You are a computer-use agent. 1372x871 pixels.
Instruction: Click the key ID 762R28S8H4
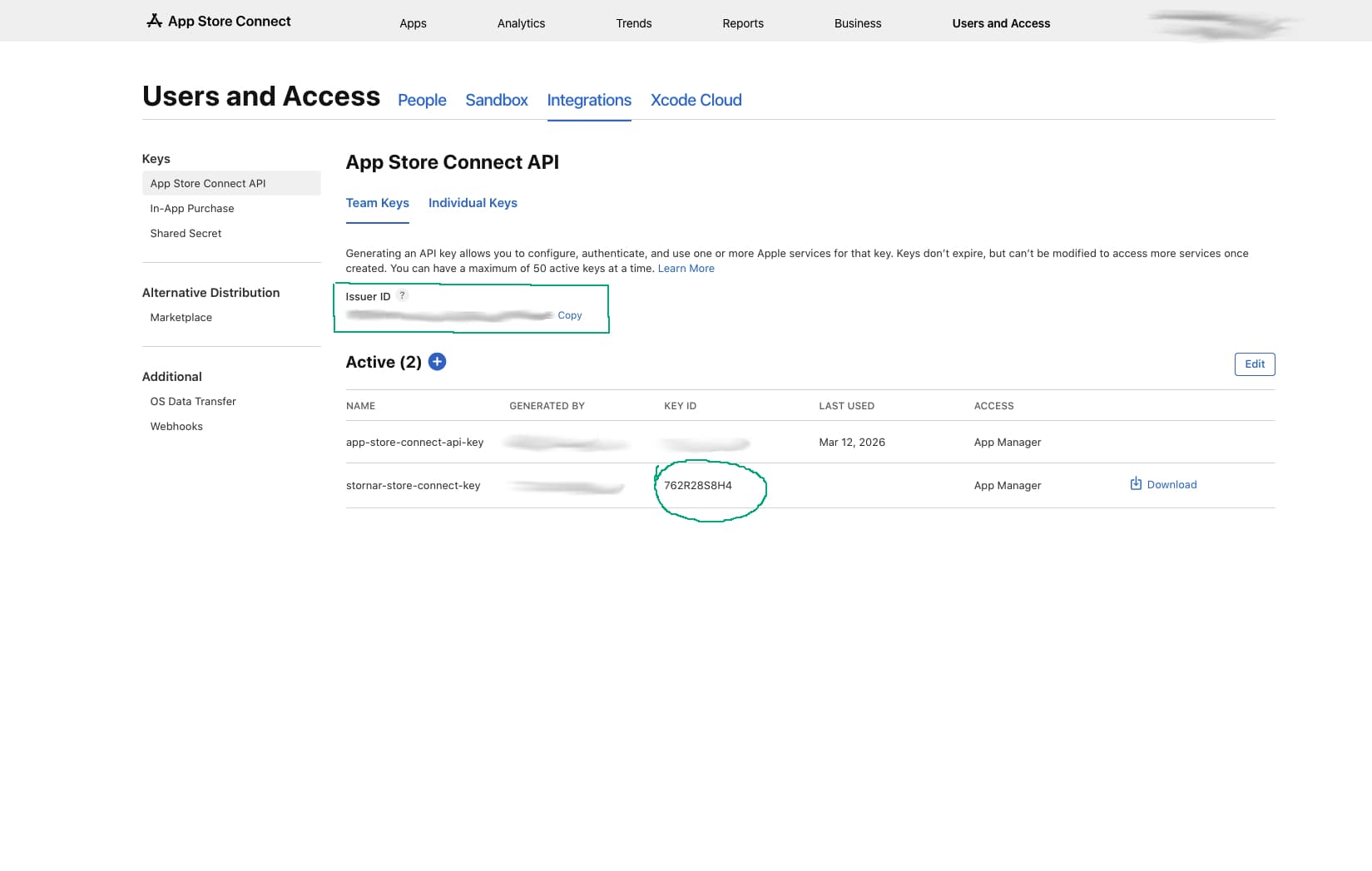698,485
